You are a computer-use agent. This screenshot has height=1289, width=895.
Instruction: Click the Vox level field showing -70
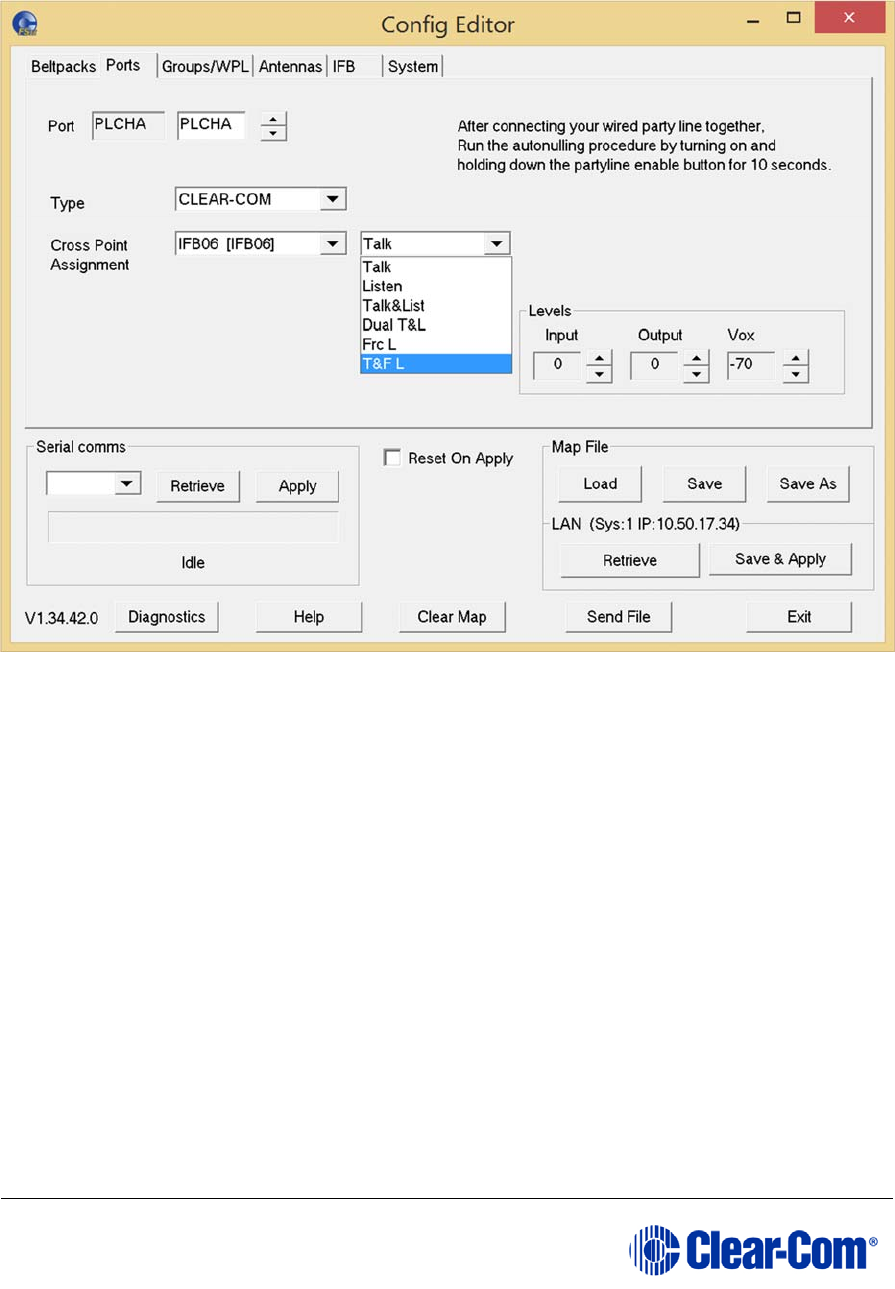click(753, 366)
